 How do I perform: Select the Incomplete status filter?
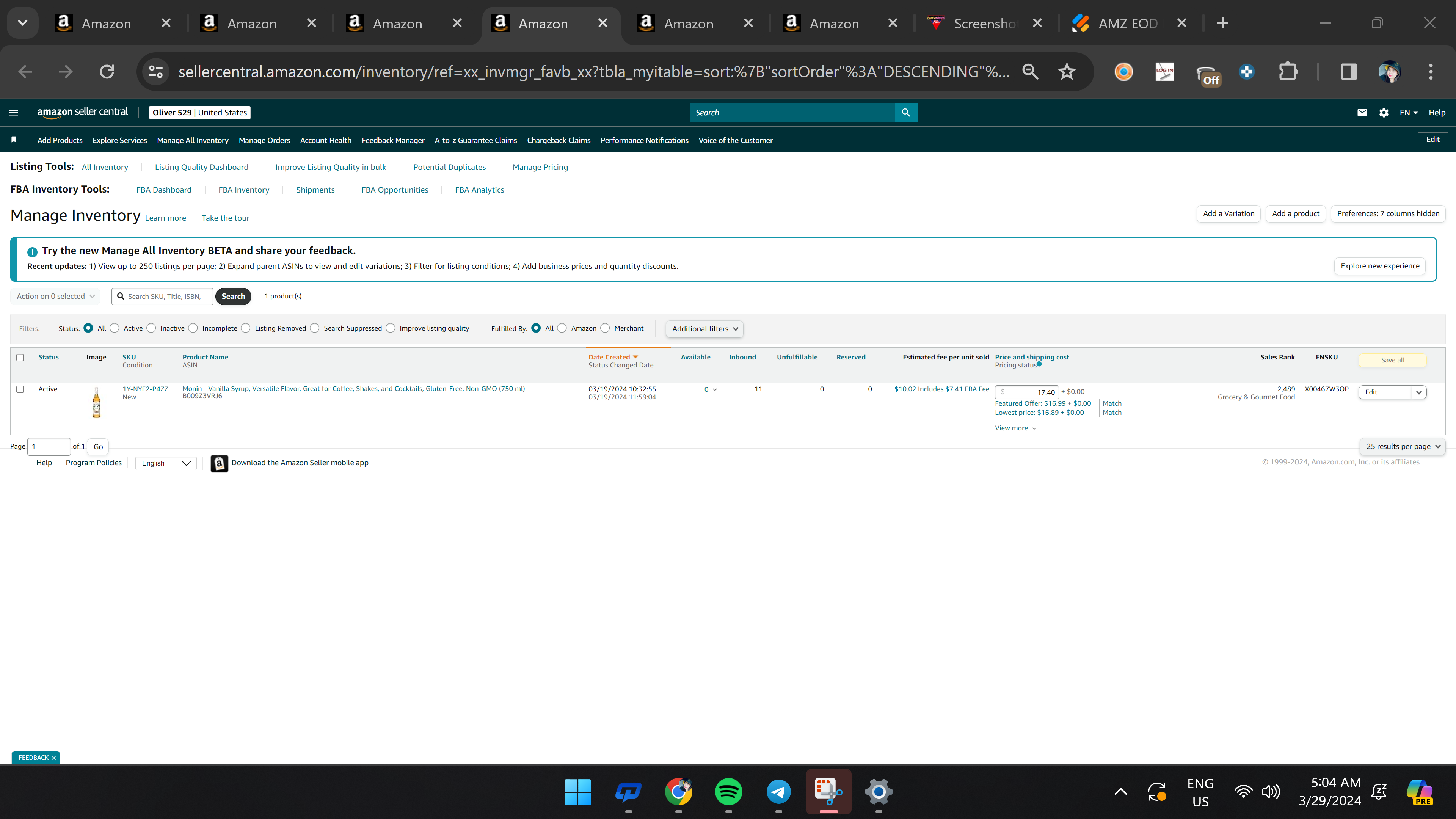tap(193, 328)
